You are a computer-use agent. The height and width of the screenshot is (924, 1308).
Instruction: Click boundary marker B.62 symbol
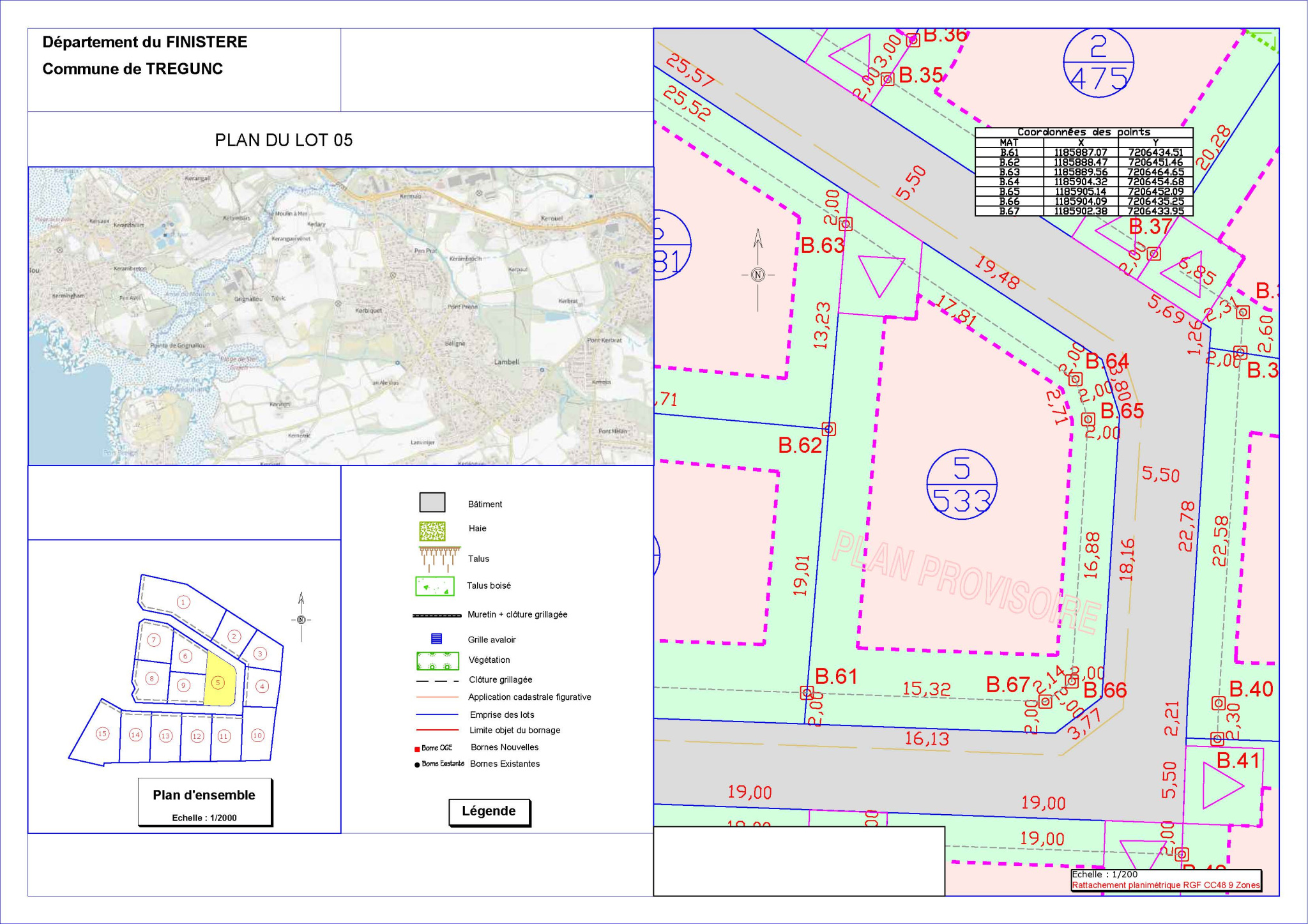(829, 429)
